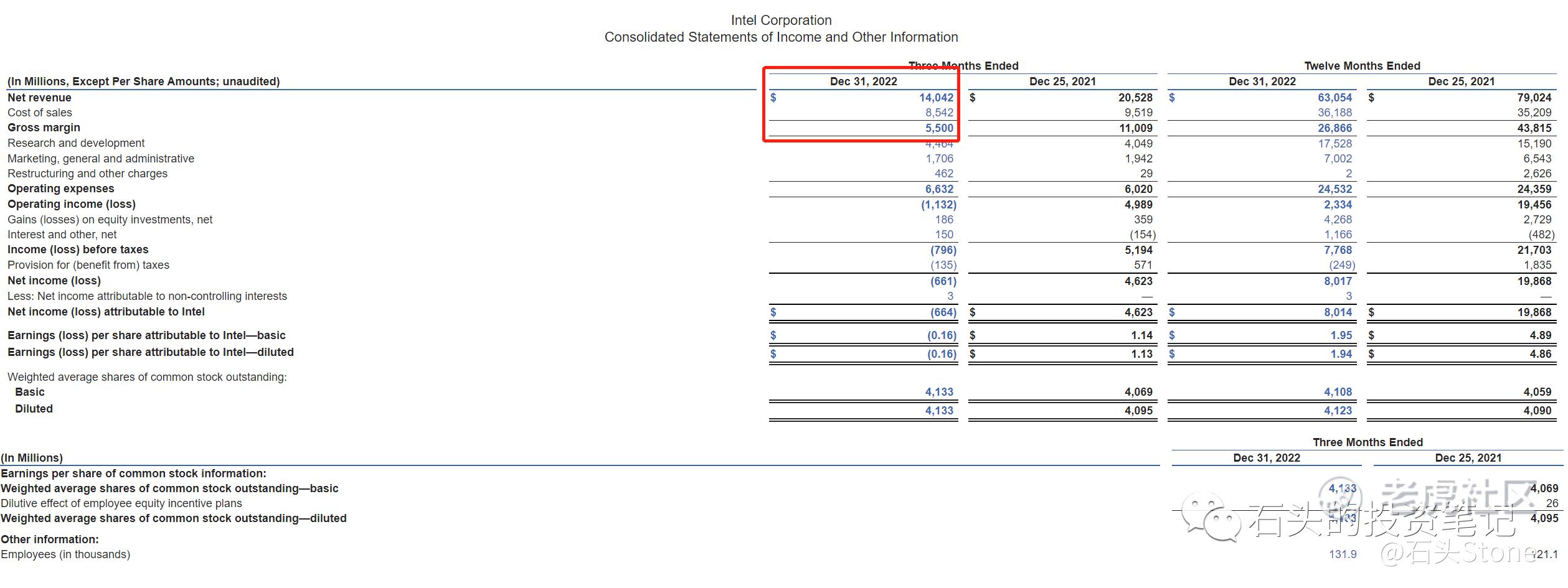The image size is (1568, 588).
Task: Click the "Income (loss) before taxes" label
Action: click(x=78, y=250)
